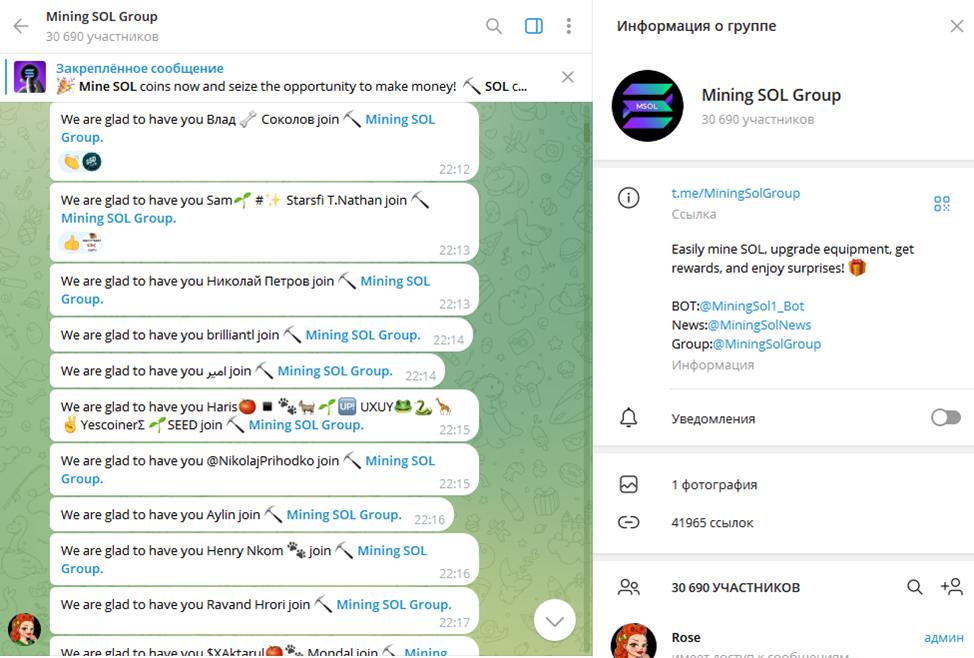Open the pinned message thumbnail

pos(30,77)
